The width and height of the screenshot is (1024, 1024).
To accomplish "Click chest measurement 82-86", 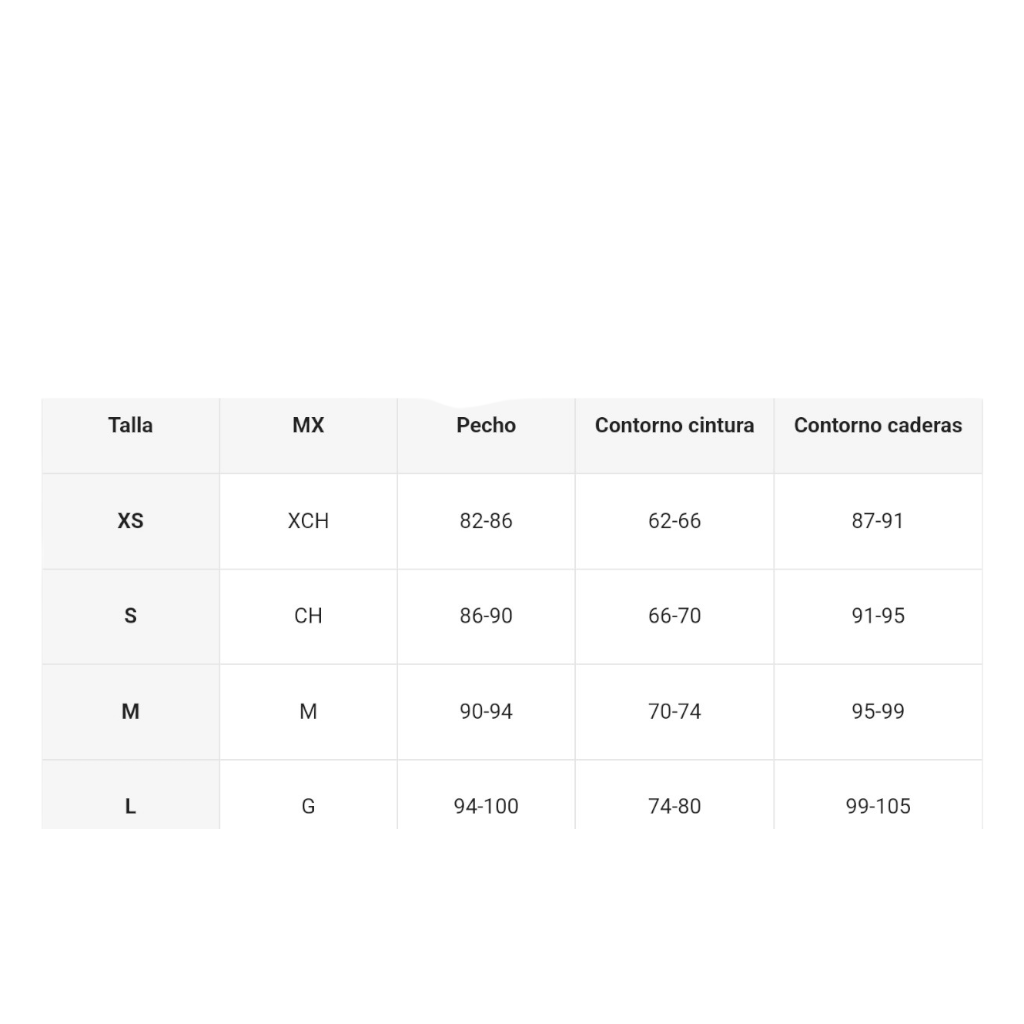I will click(x=486, y=521).
